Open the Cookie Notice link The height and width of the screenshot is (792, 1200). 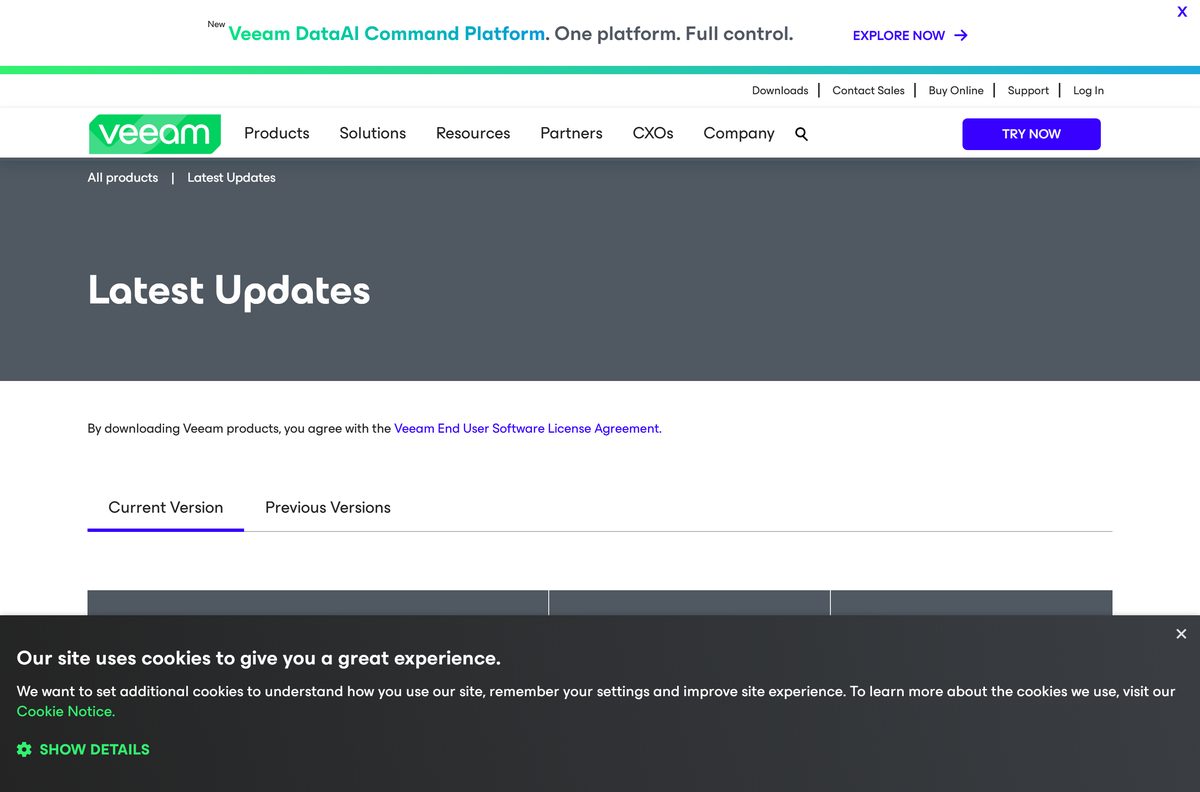point(66,712)
